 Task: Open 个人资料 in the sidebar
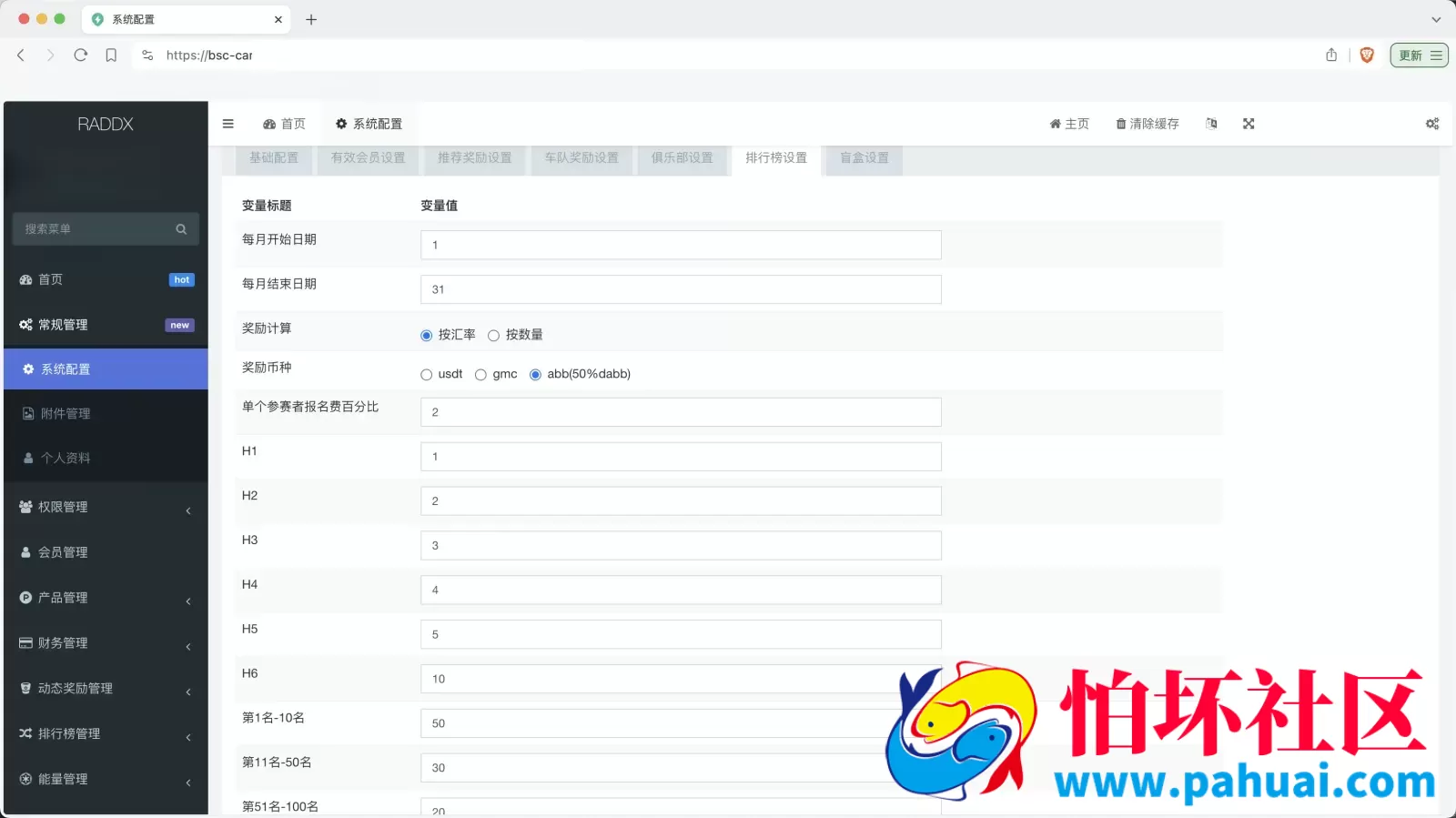[106, 458]
